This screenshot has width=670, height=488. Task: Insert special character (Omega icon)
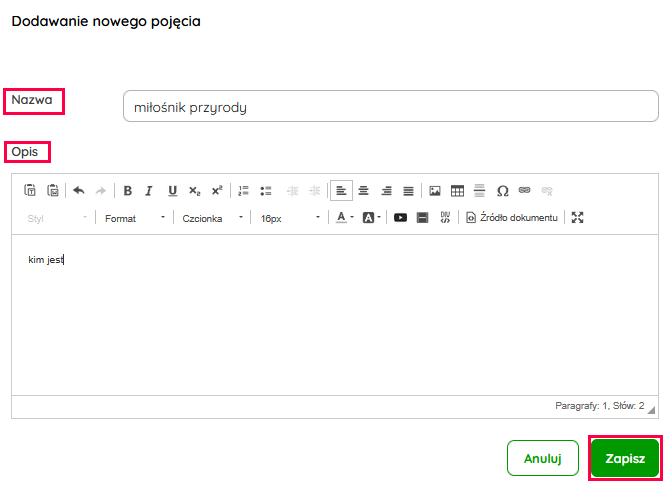click(x=502, y=190)
